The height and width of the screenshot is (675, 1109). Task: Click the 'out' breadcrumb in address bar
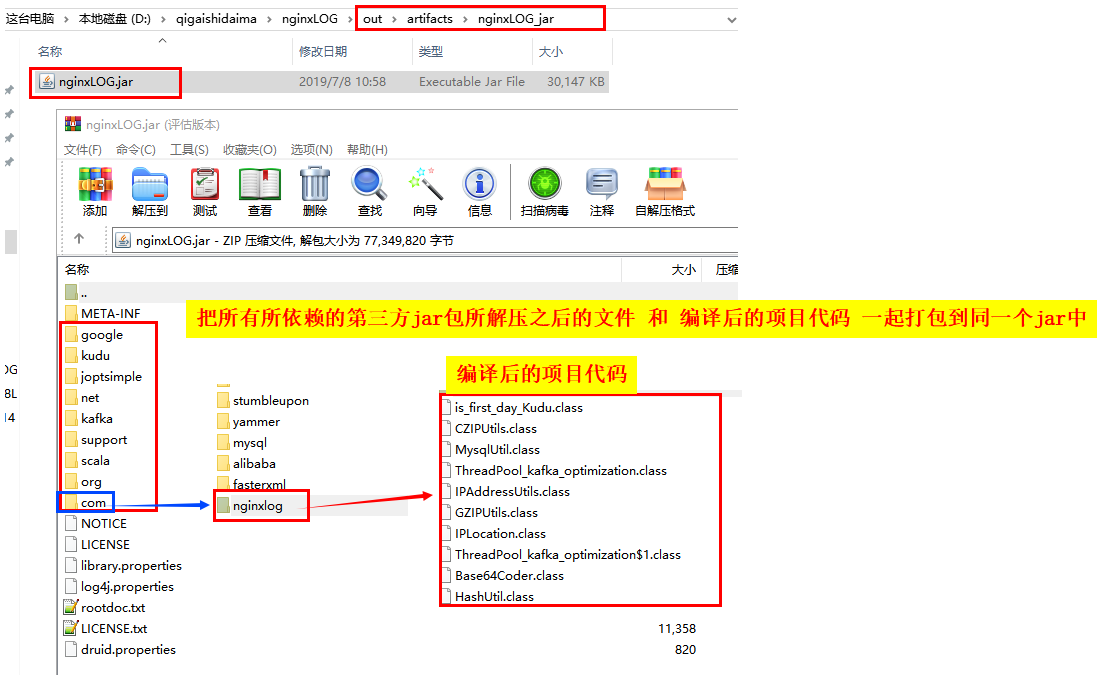[x=373, y=19]
